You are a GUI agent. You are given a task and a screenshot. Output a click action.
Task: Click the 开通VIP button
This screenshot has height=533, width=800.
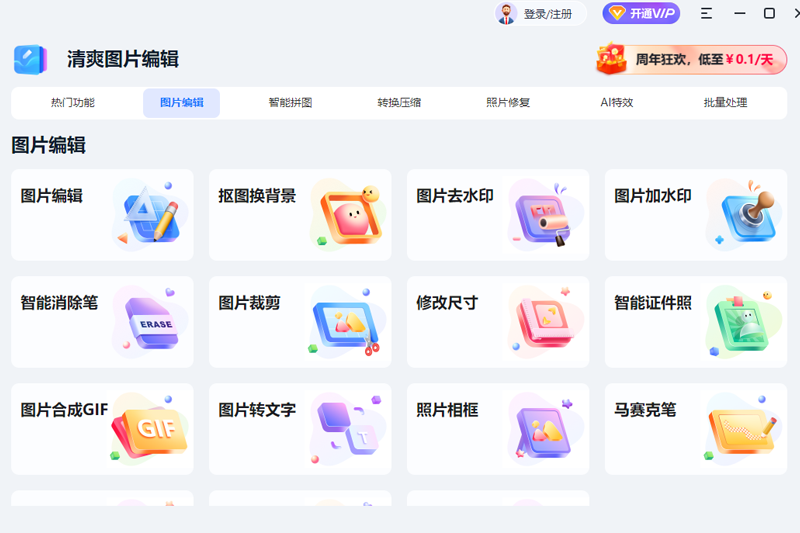641,13
